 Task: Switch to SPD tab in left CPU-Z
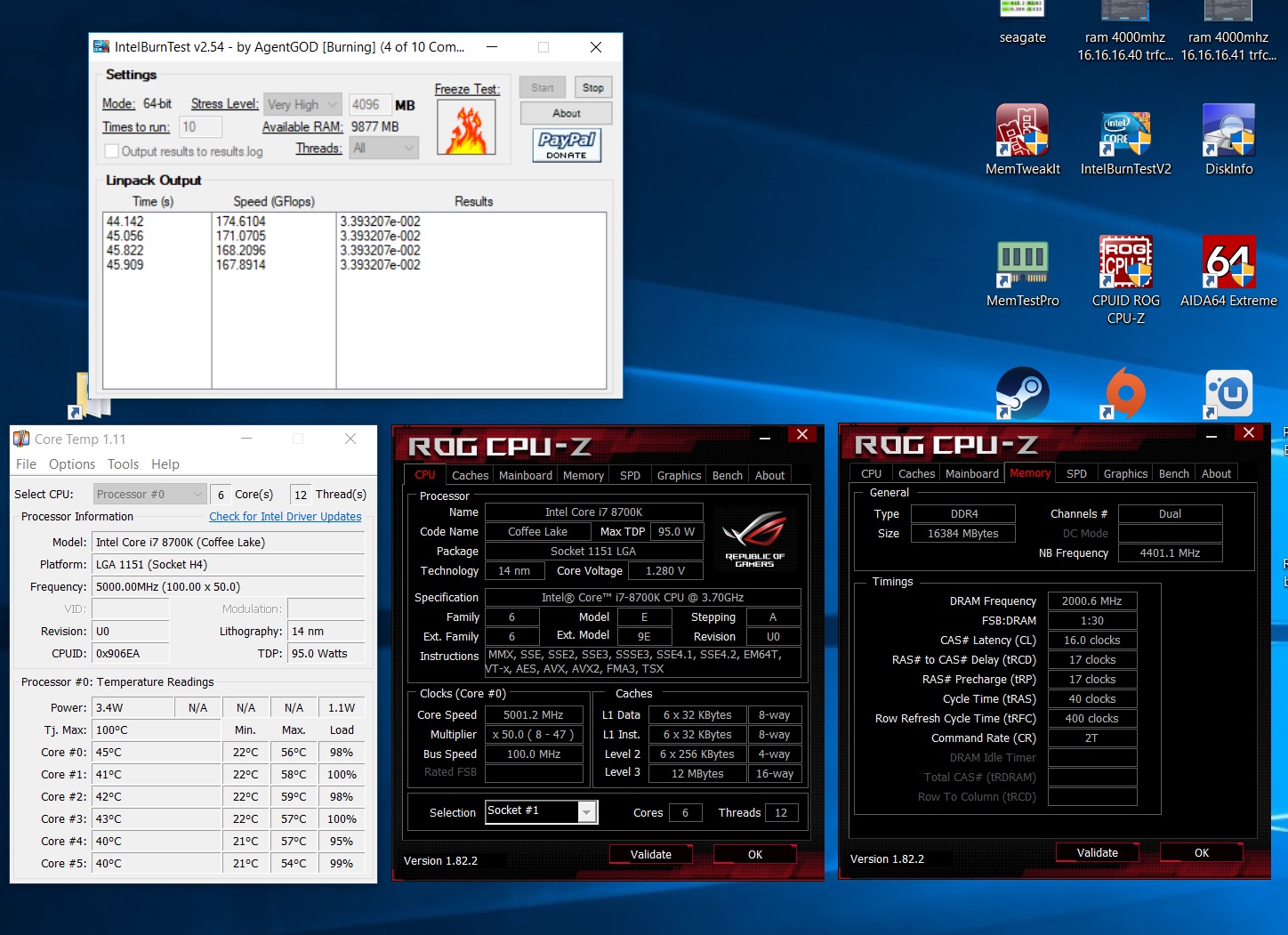(x=630, y=475)
